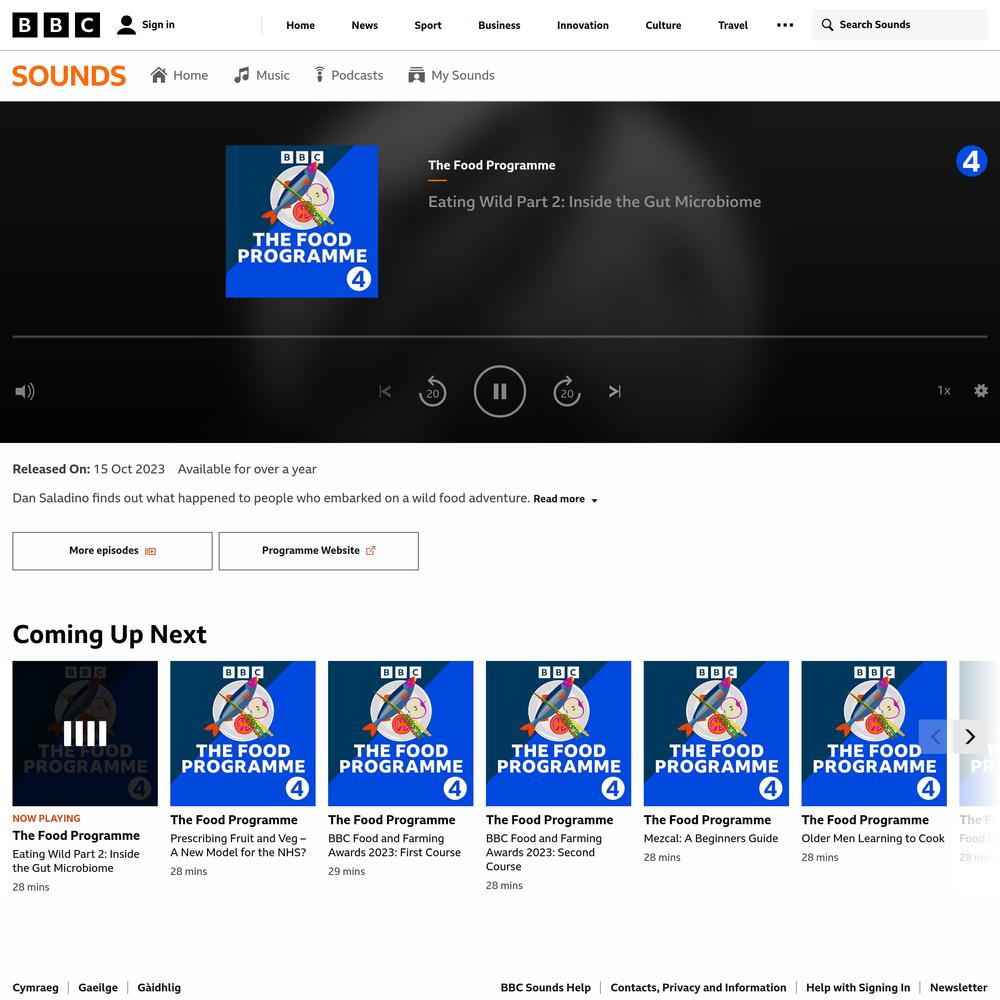This screenshot has width=1000, height=1000.
Task: Open Help with Signing In
Action: coord(858,987)
